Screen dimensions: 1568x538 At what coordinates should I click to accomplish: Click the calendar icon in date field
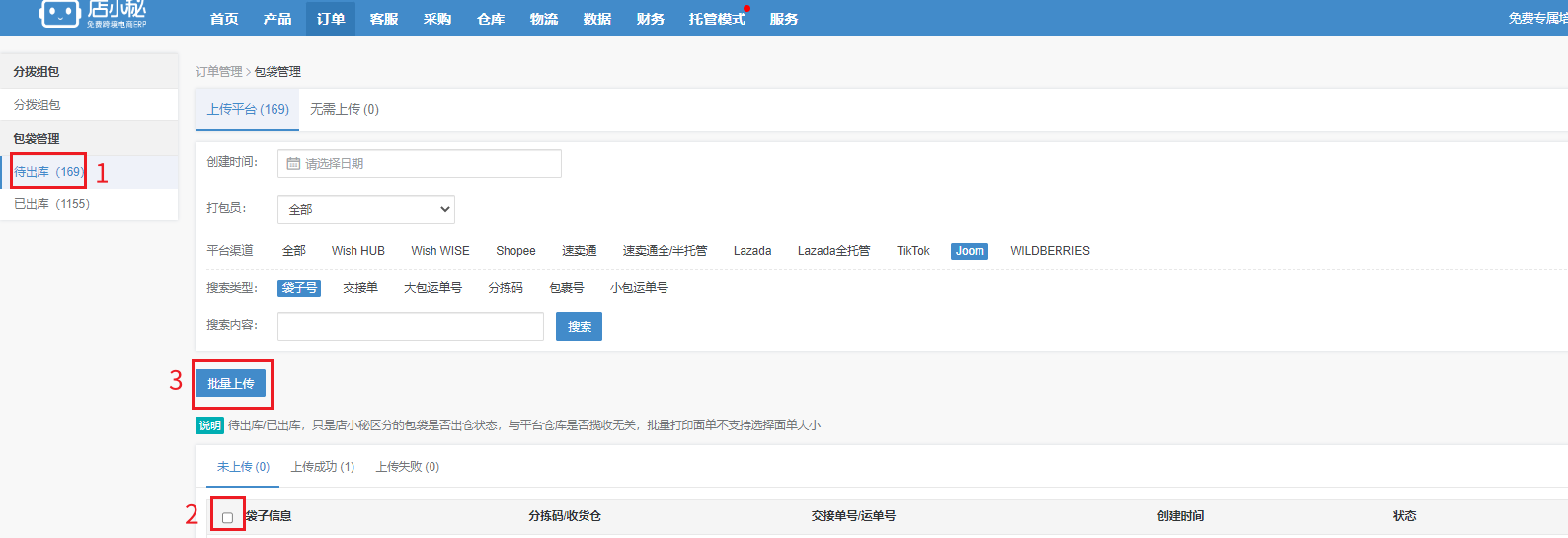pos(293,164)
